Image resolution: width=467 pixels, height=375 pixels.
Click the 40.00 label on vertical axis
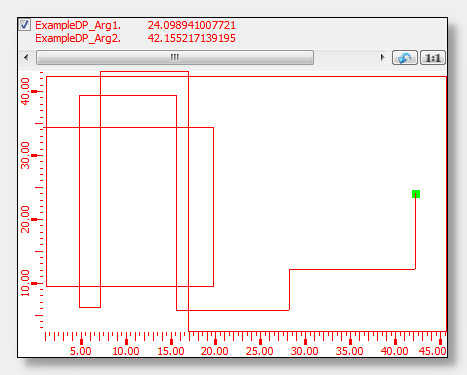[25, 91]
